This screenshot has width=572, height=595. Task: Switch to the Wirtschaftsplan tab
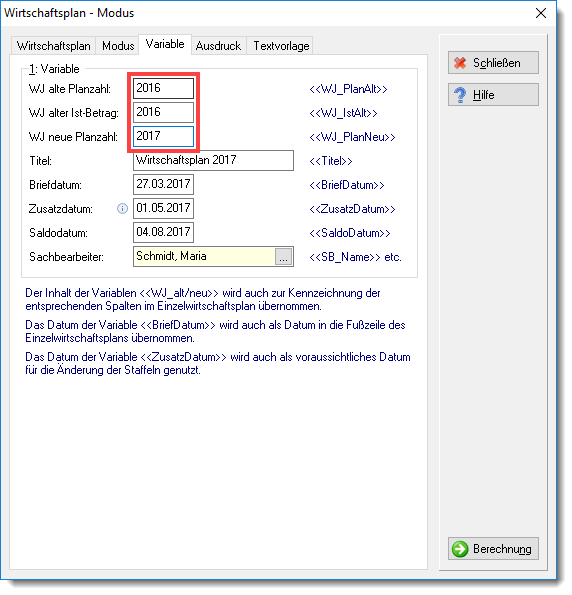[x=54, y=46]
